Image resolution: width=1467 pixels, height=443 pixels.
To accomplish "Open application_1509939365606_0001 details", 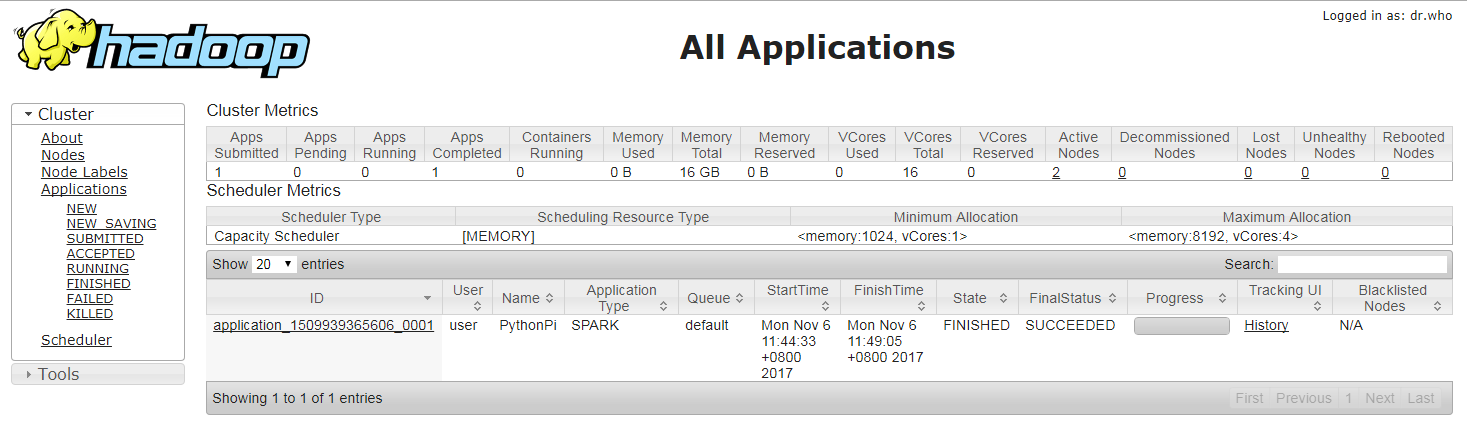I will point(324,325).
